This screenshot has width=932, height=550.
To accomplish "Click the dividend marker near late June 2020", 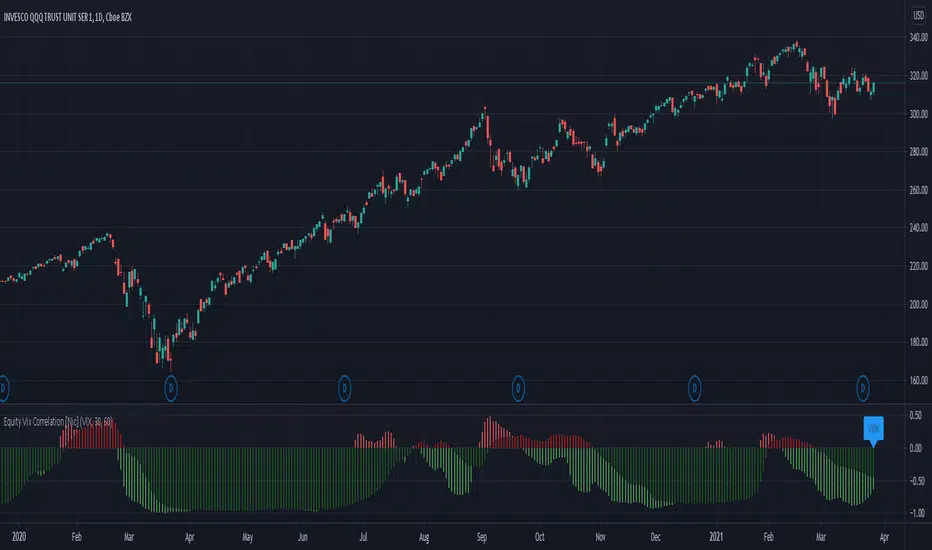I will pyautogui.click(x=344, y=389).
